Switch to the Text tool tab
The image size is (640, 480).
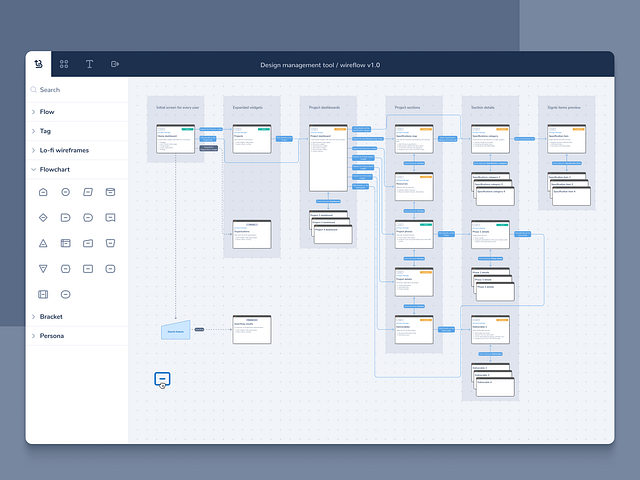(89, 64)
